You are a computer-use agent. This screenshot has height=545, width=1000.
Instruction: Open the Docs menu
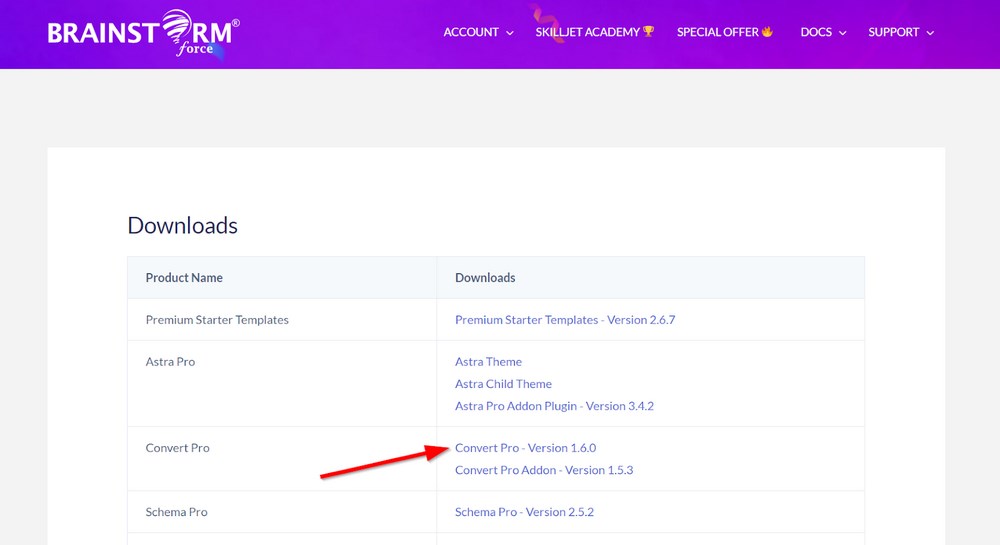tap(816, 32)
